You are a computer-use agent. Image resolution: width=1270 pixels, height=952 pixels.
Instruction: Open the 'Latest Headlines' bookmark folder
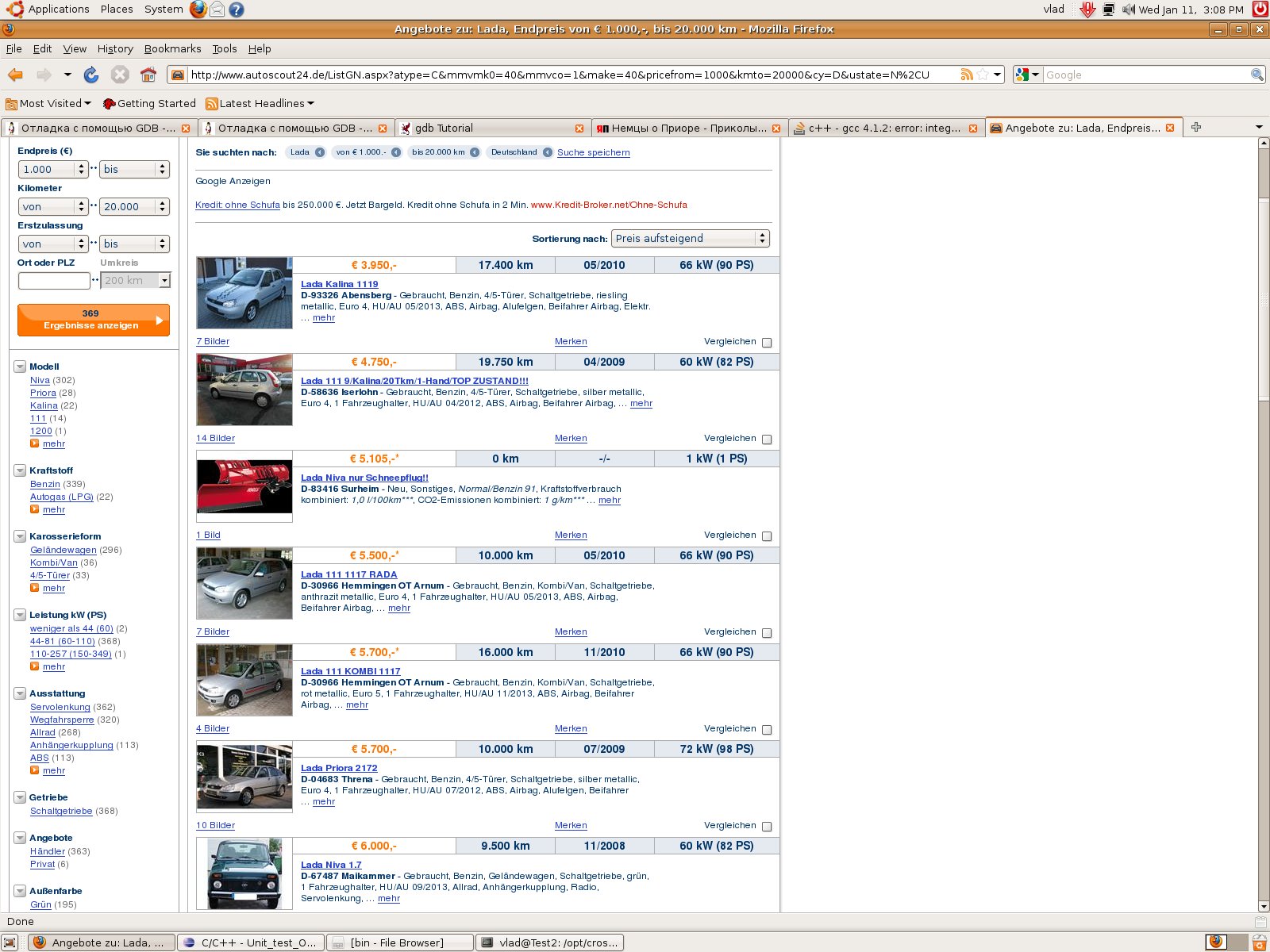260,103
